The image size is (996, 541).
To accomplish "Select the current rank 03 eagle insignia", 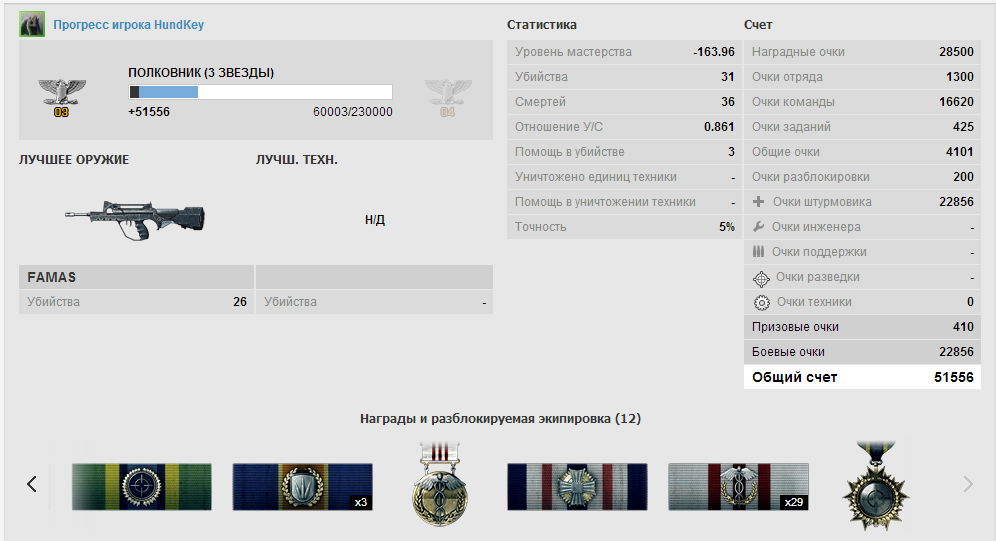I will tap(62, 98).
